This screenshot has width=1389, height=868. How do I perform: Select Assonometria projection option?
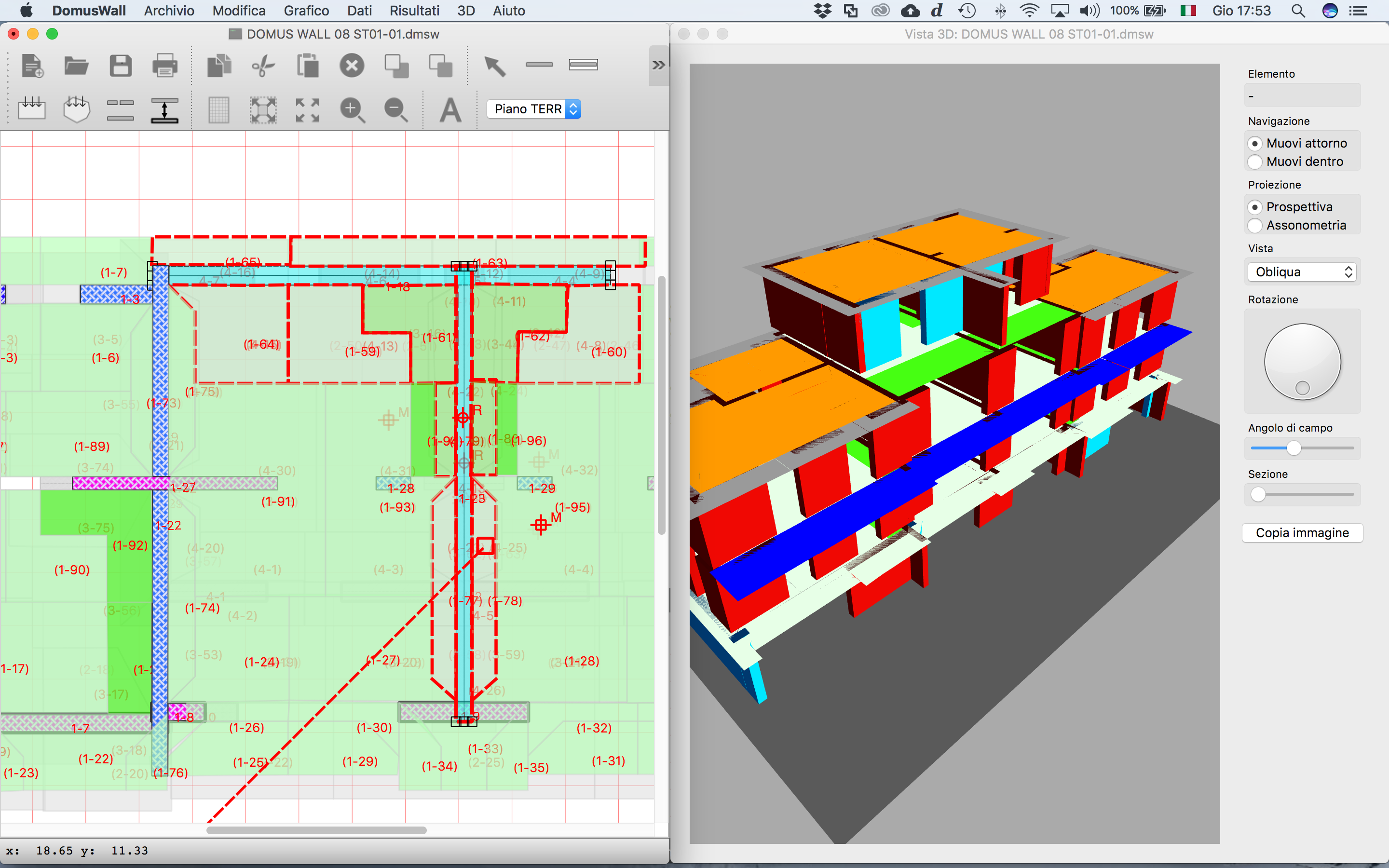1298,225
